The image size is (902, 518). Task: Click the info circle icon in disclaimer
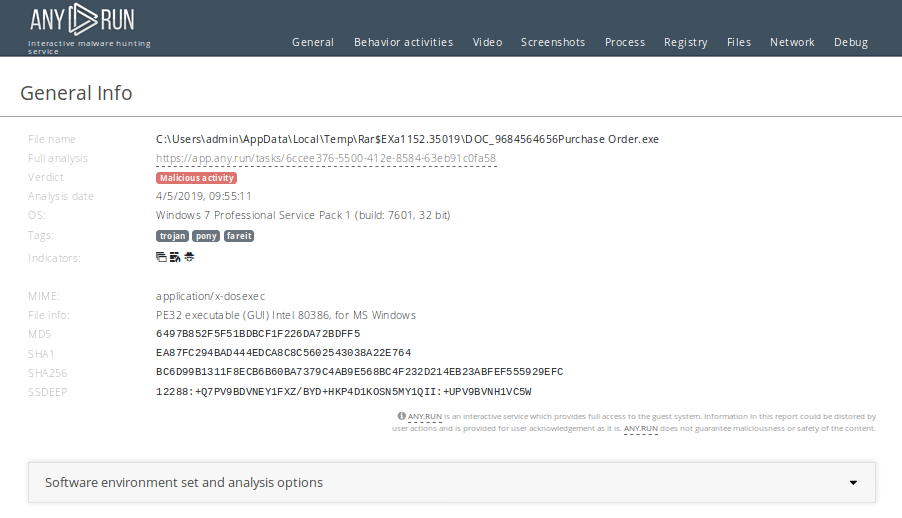(x=401, y=416)
